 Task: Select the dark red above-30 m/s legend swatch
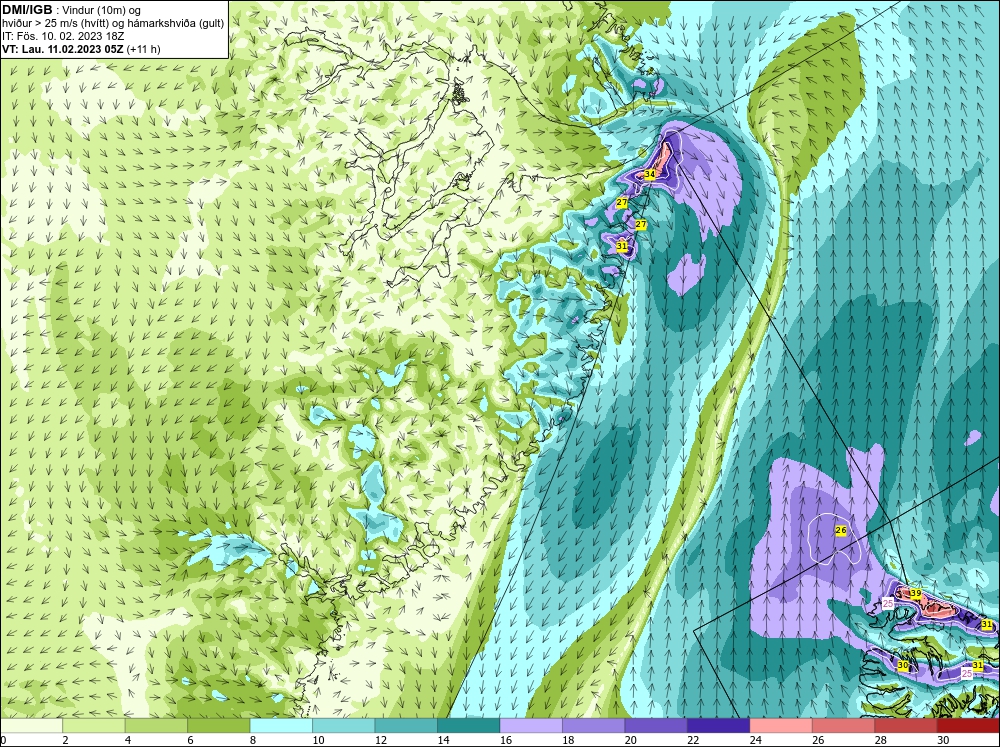point(968,726)
